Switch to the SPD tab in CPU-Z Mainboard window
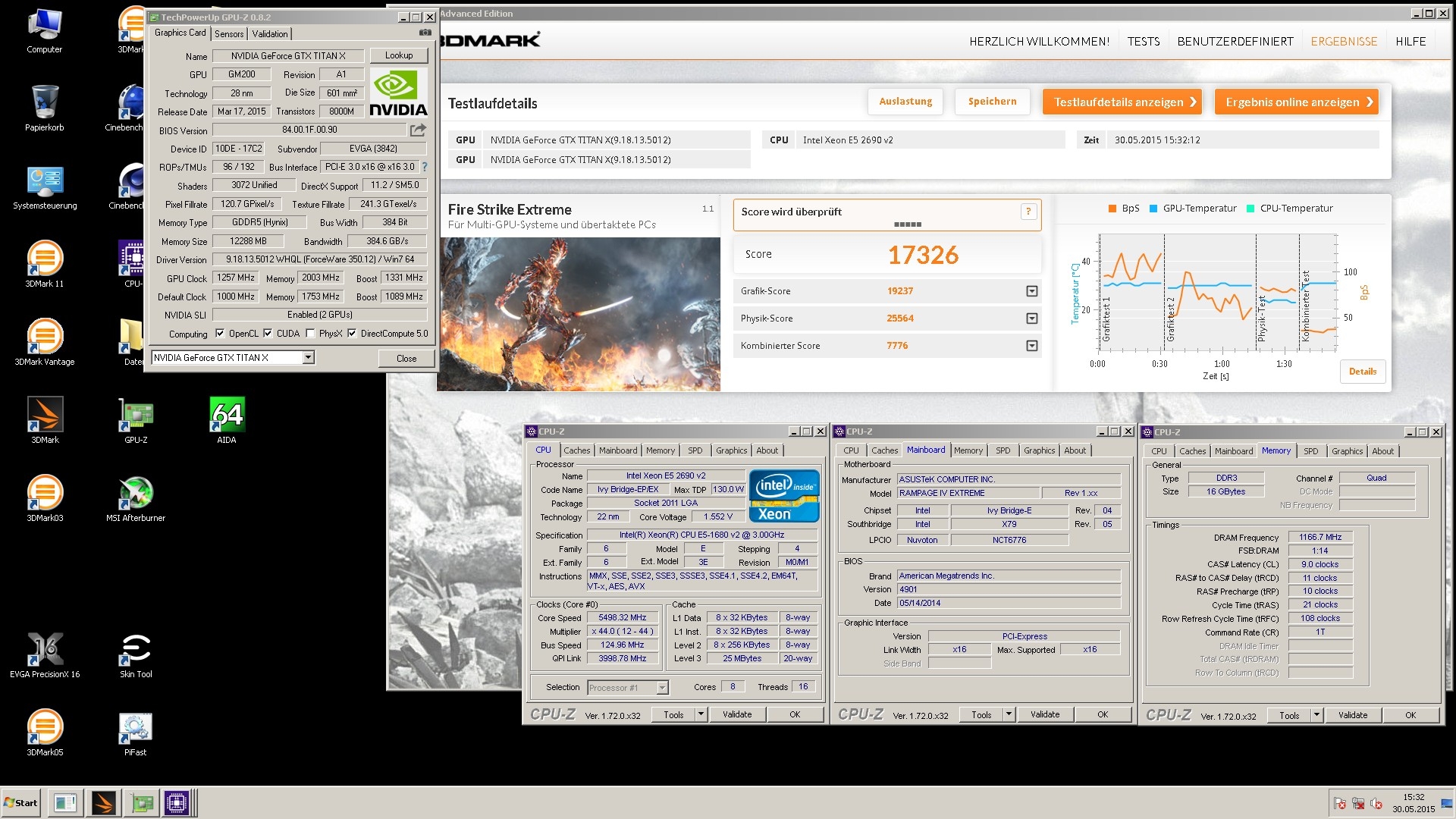 [x=1003, y=450]
